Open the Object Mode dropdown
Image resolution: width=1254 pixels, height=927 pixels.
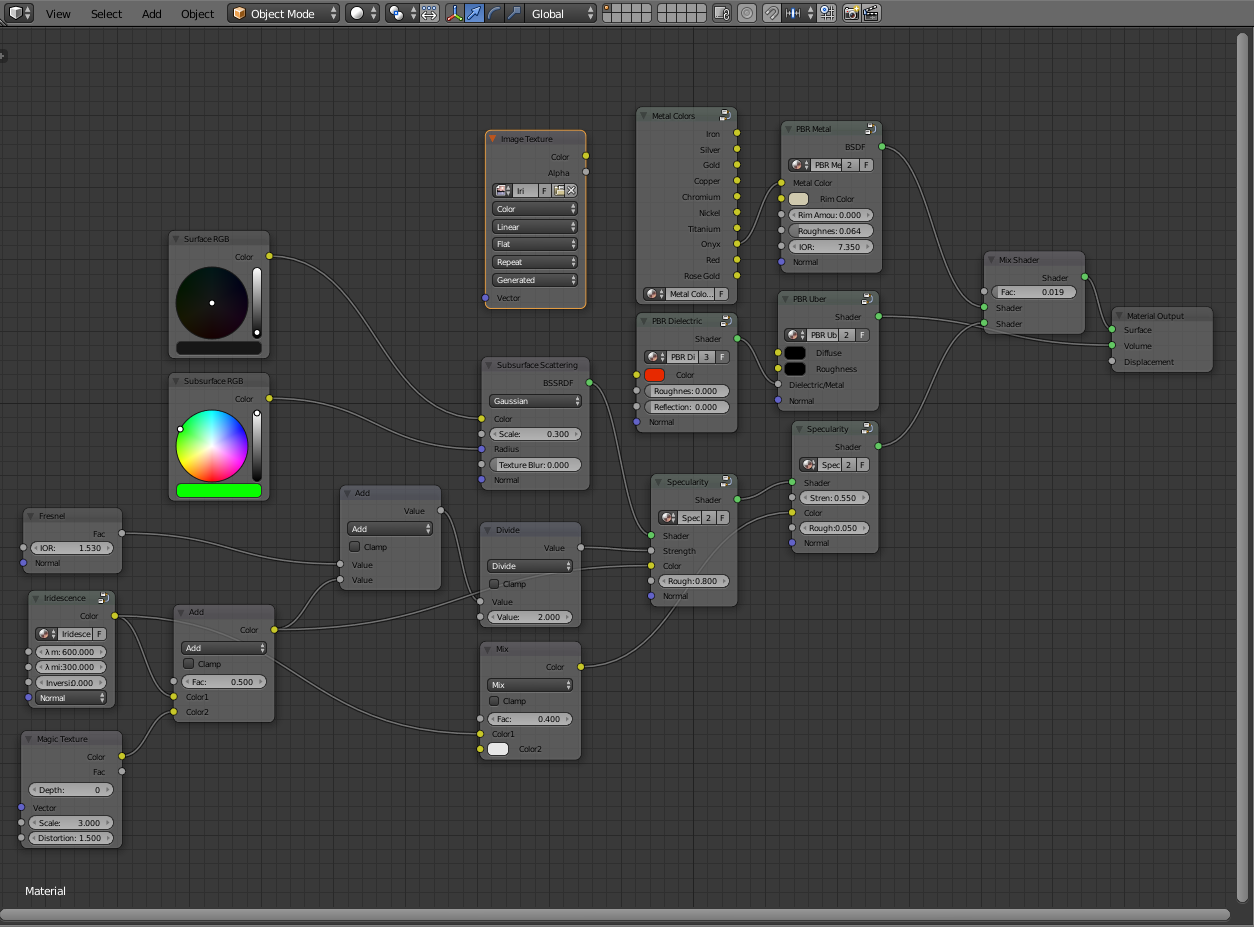tap(283, 13)
